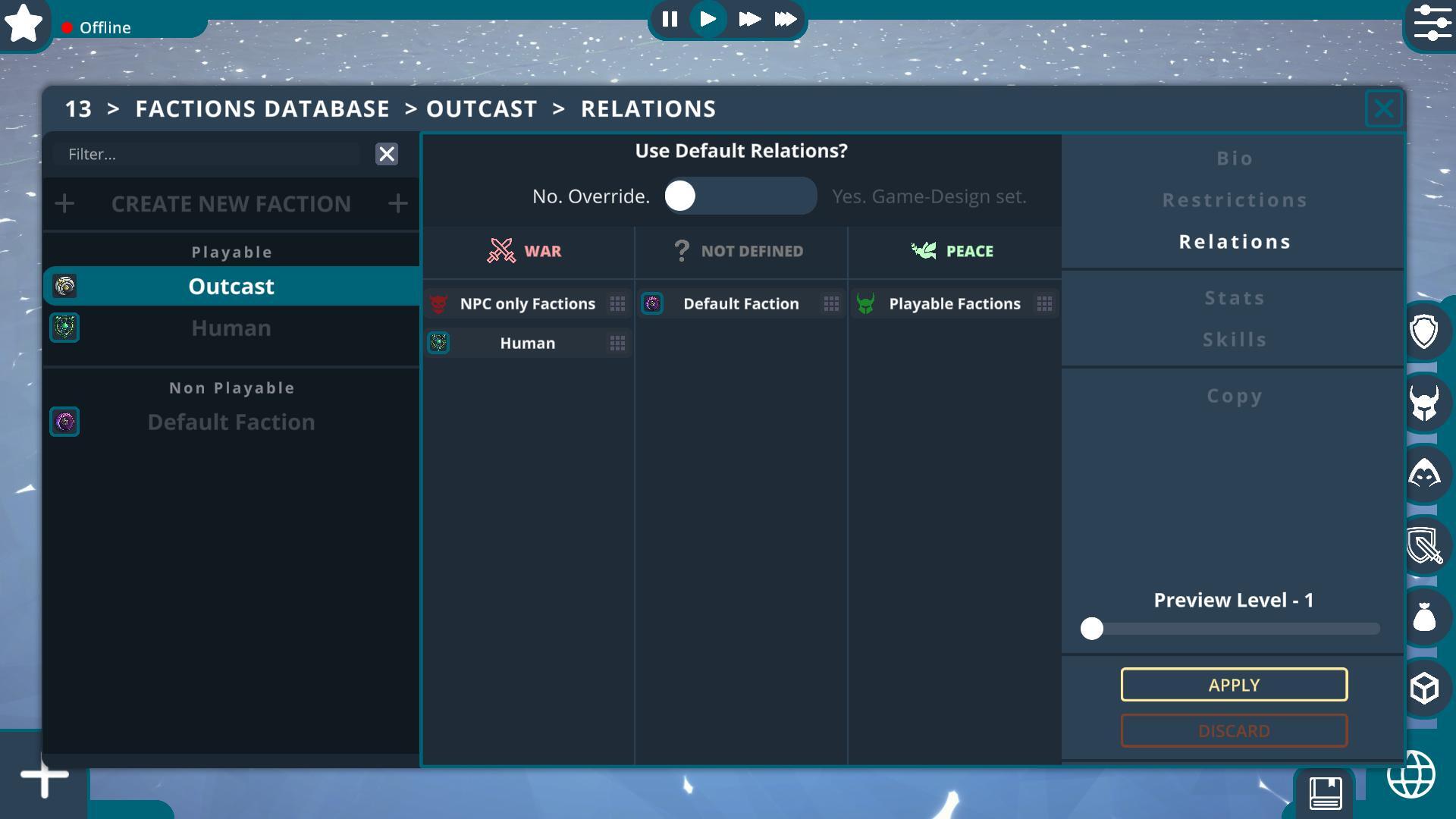
Task: Close the Factions Database window
Action: pyautogui.click(x=1383, y=109)
